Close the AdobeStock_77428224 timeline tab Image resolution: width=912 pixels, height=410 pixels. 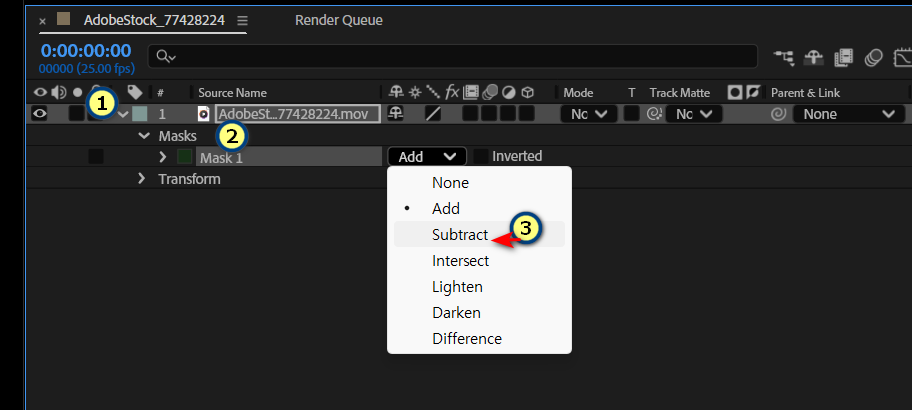point(42,21)
